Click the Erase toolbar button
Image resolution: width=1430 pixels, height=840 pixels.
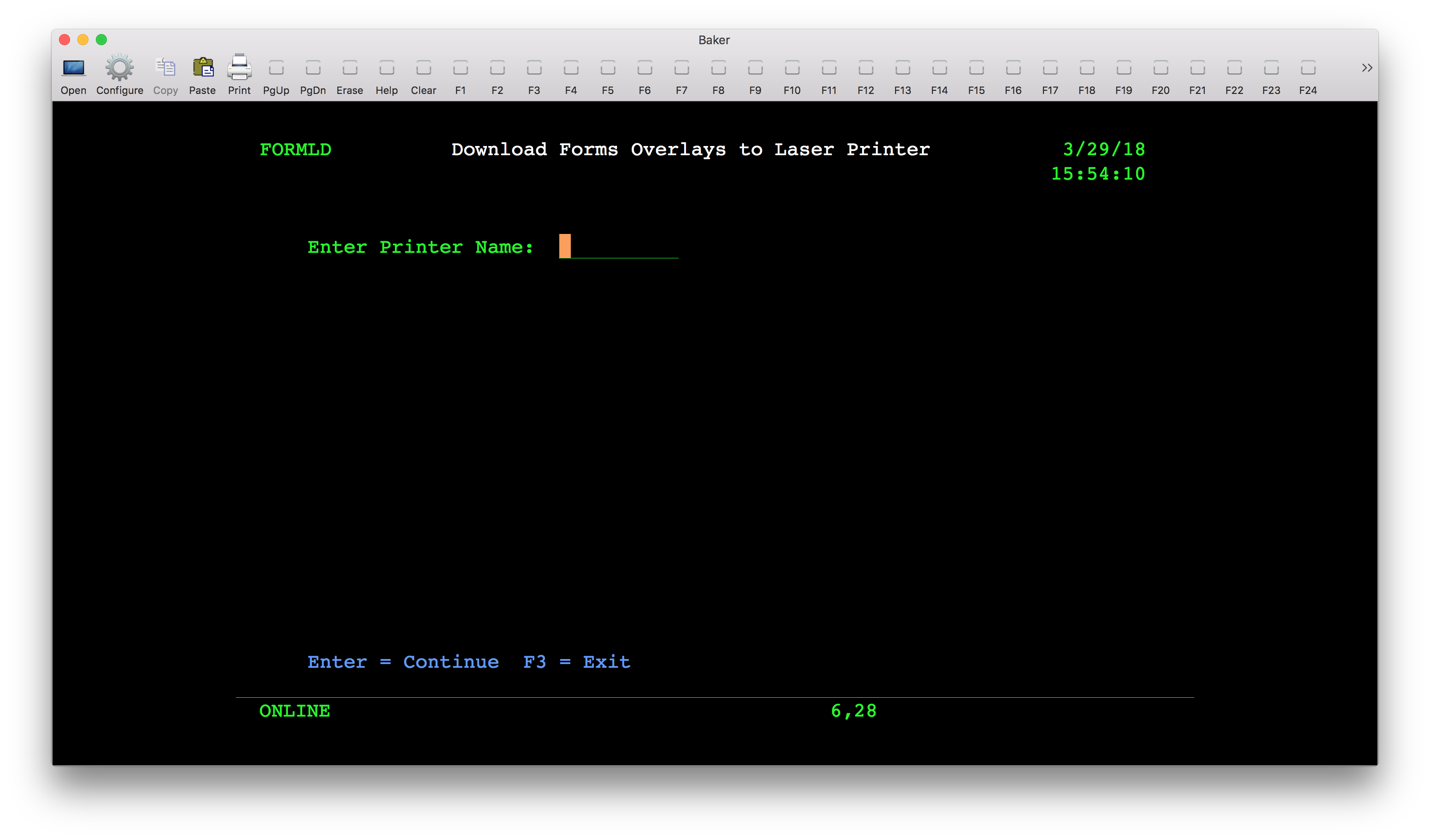pos(350,69)
